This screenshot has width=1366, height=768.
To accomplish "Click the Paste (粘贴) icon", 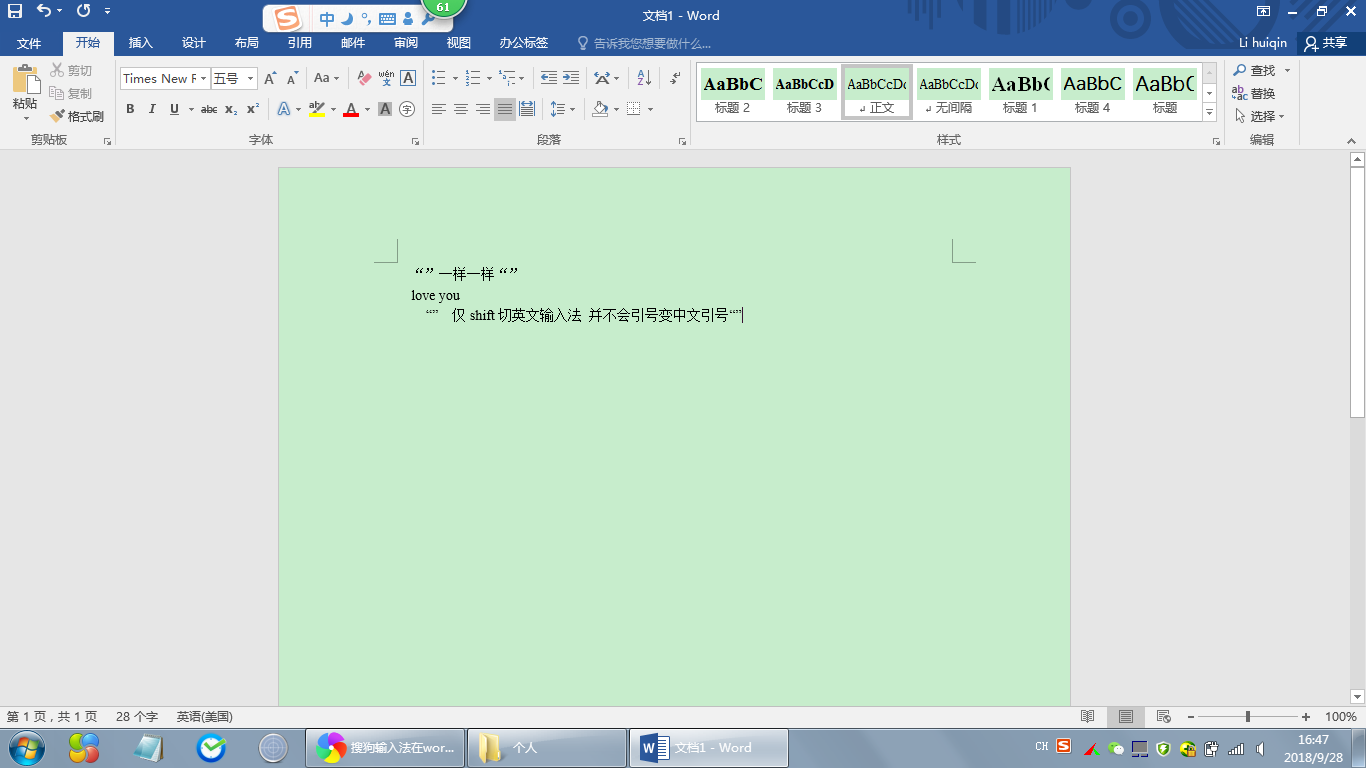I will pos(25,81).
